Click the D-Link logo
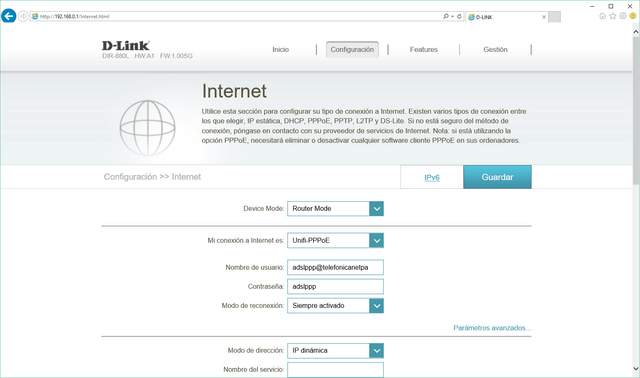Image resolution: width=640 pixels, height=378 pixels. (x=126, y=45)
